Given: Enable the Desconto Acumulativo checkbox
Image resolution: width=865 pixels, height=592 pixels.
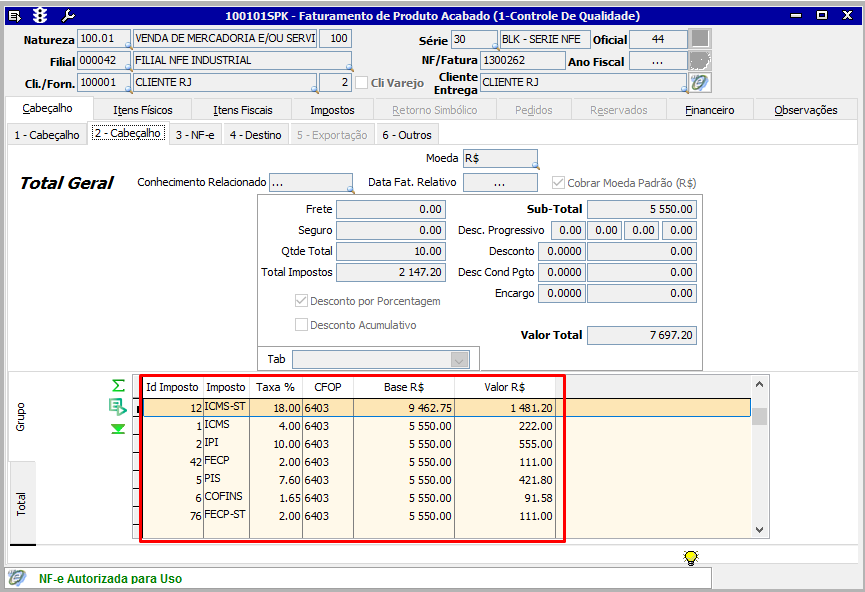Looking at the screenshot, I should (x=301, y=325).
